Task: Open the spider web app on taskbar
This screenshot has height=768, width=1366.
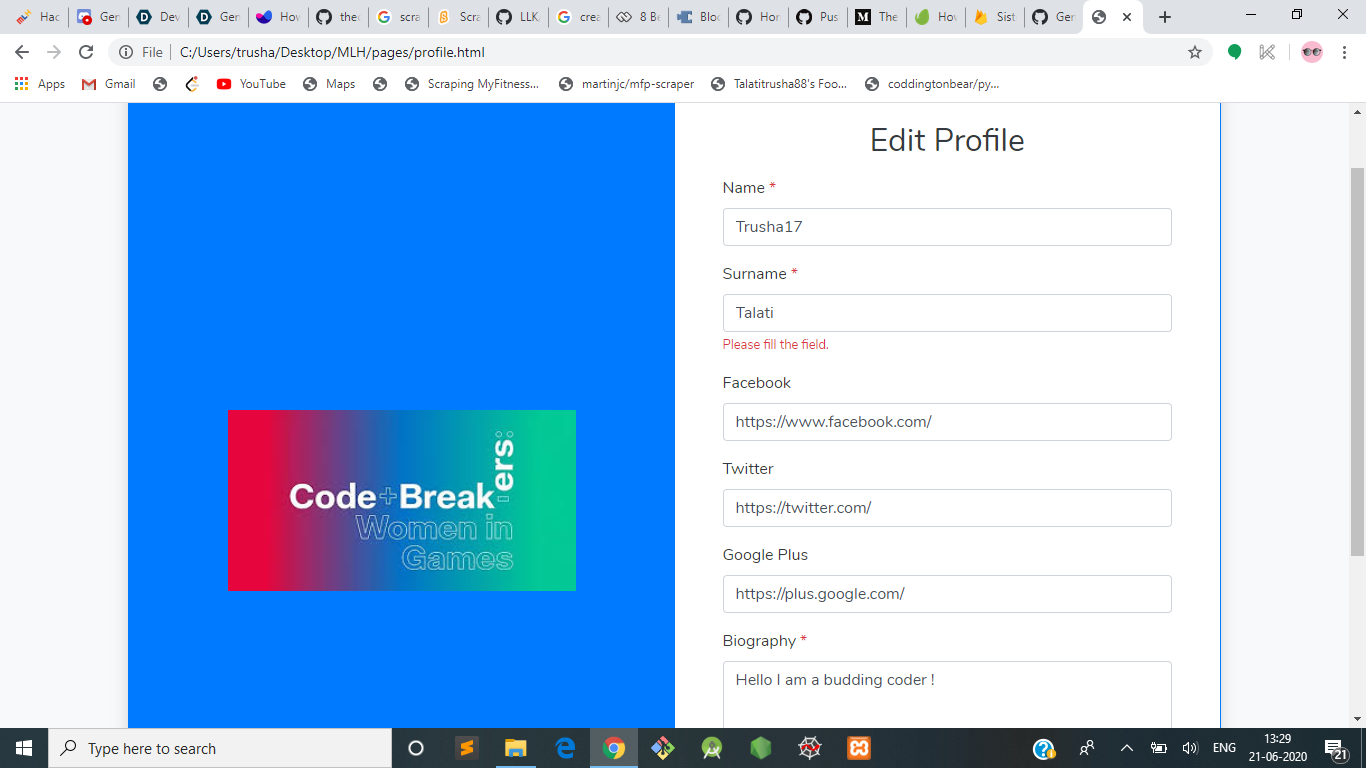Action: pos(810,748)
